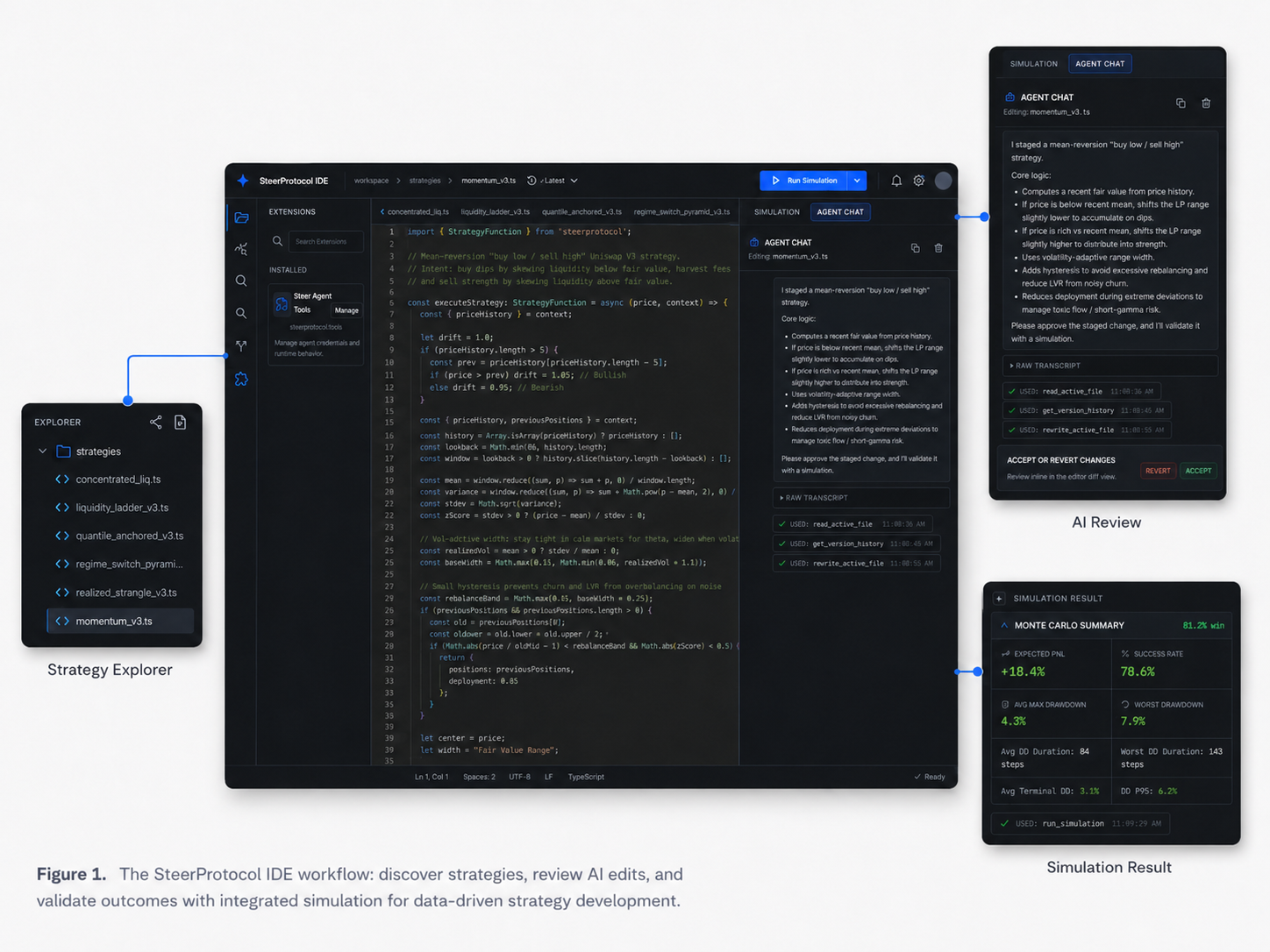Click the TypeScript language mode in the status bar
1270x952 pixels.
[x=586, y=777]
